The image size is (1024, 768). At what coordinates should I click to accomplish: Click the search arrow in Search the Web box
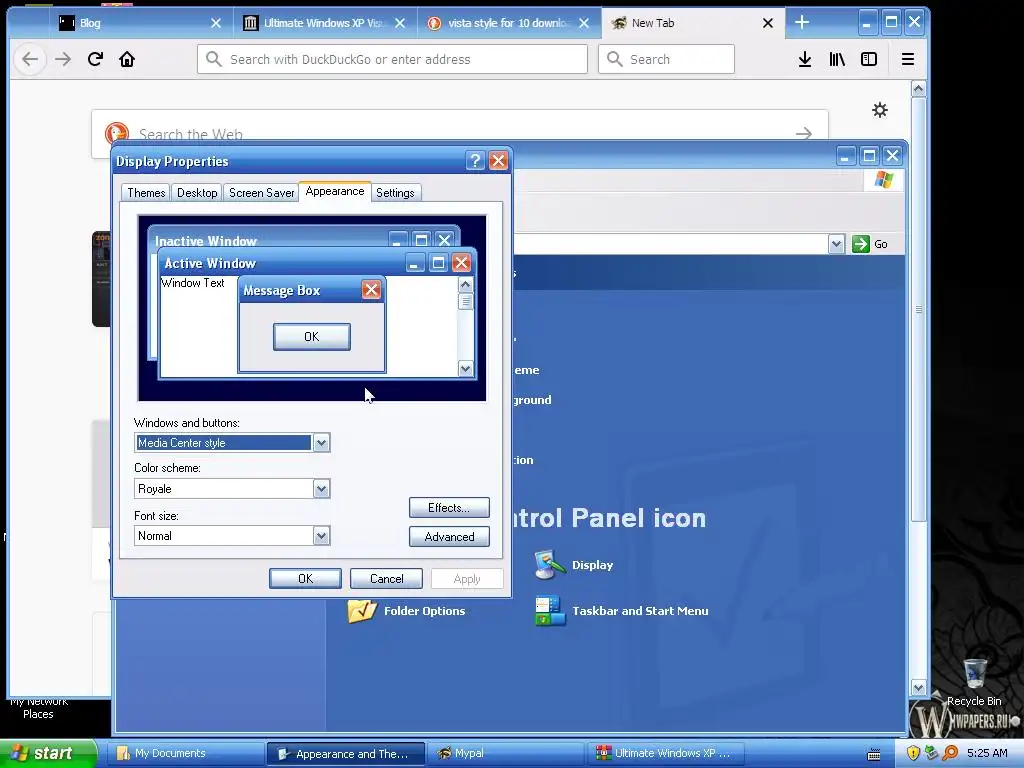(804, 133)
